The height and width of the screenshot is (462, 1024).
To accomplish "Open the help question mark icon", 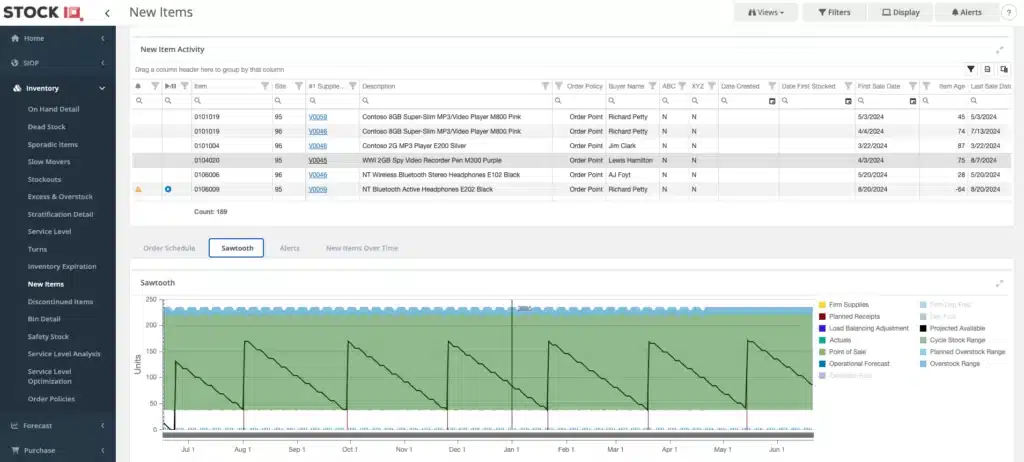I will pyautogui.click(x=1008, y=13).
